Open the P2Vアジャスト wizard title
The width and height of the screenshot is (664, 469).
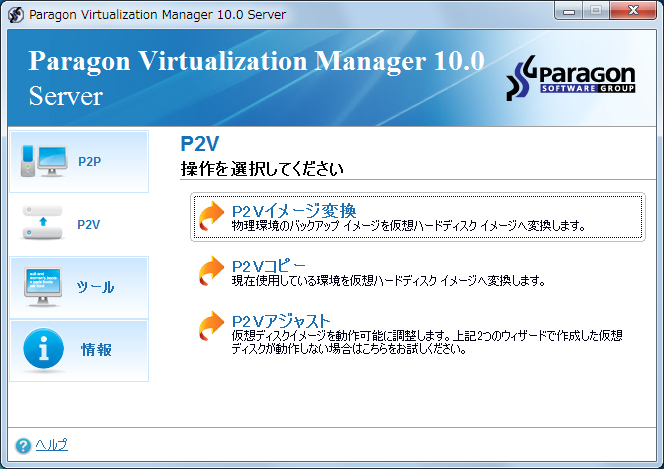coord(280,319)
